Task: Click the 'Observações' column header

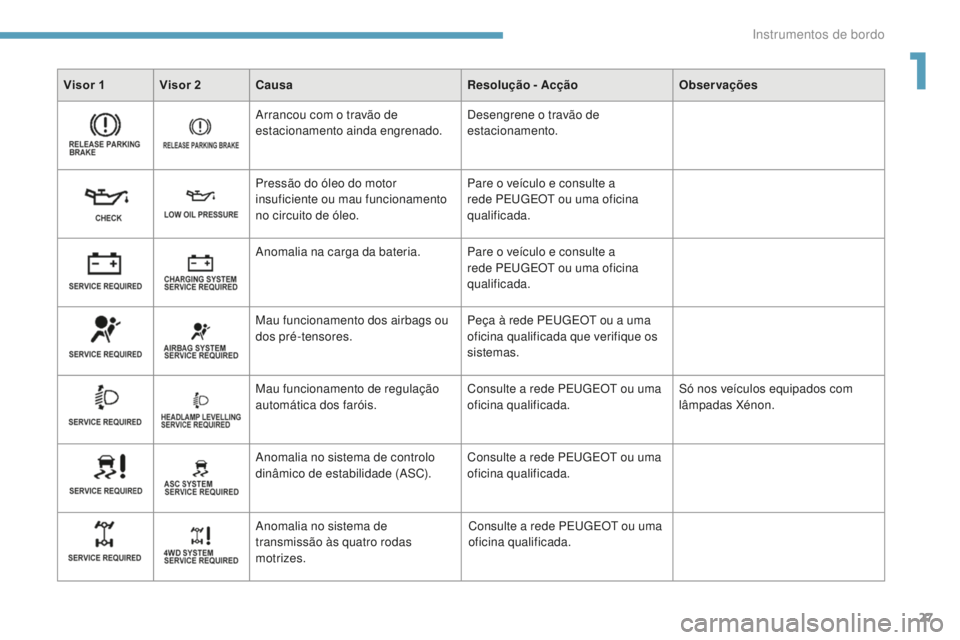Action: pos(718,85)
